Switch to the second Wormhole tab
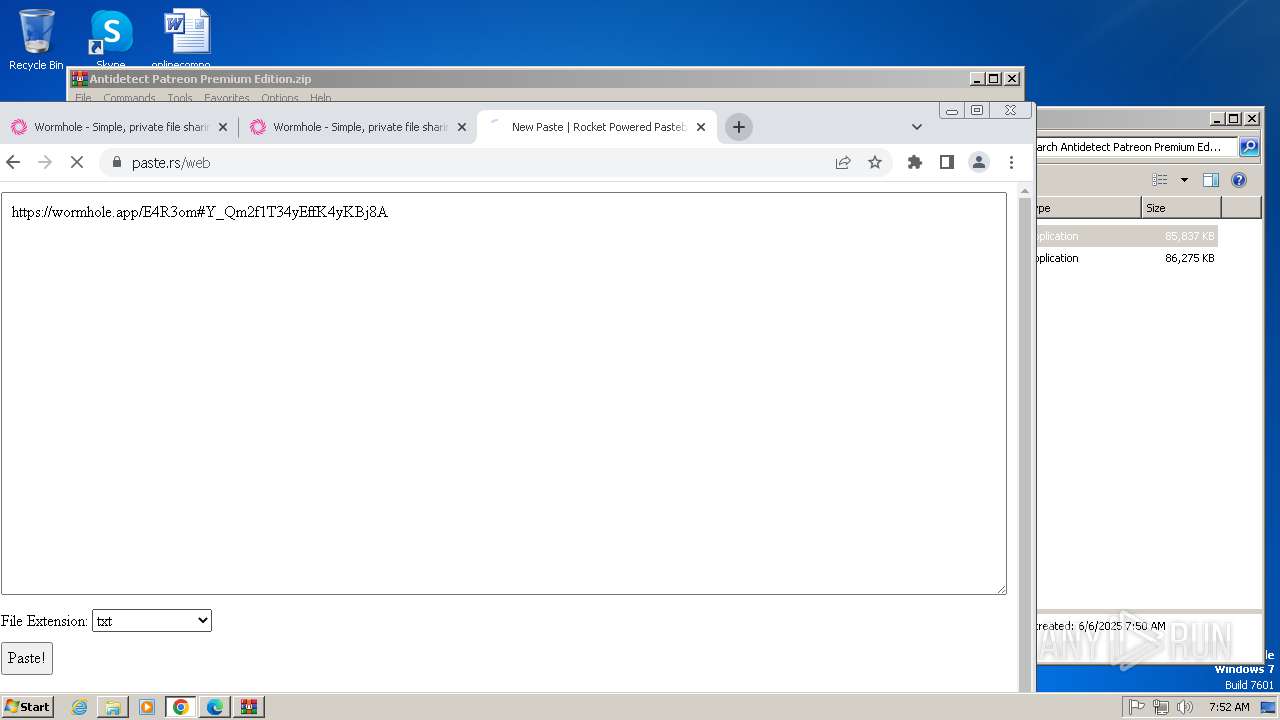 [x=358, y=127]
